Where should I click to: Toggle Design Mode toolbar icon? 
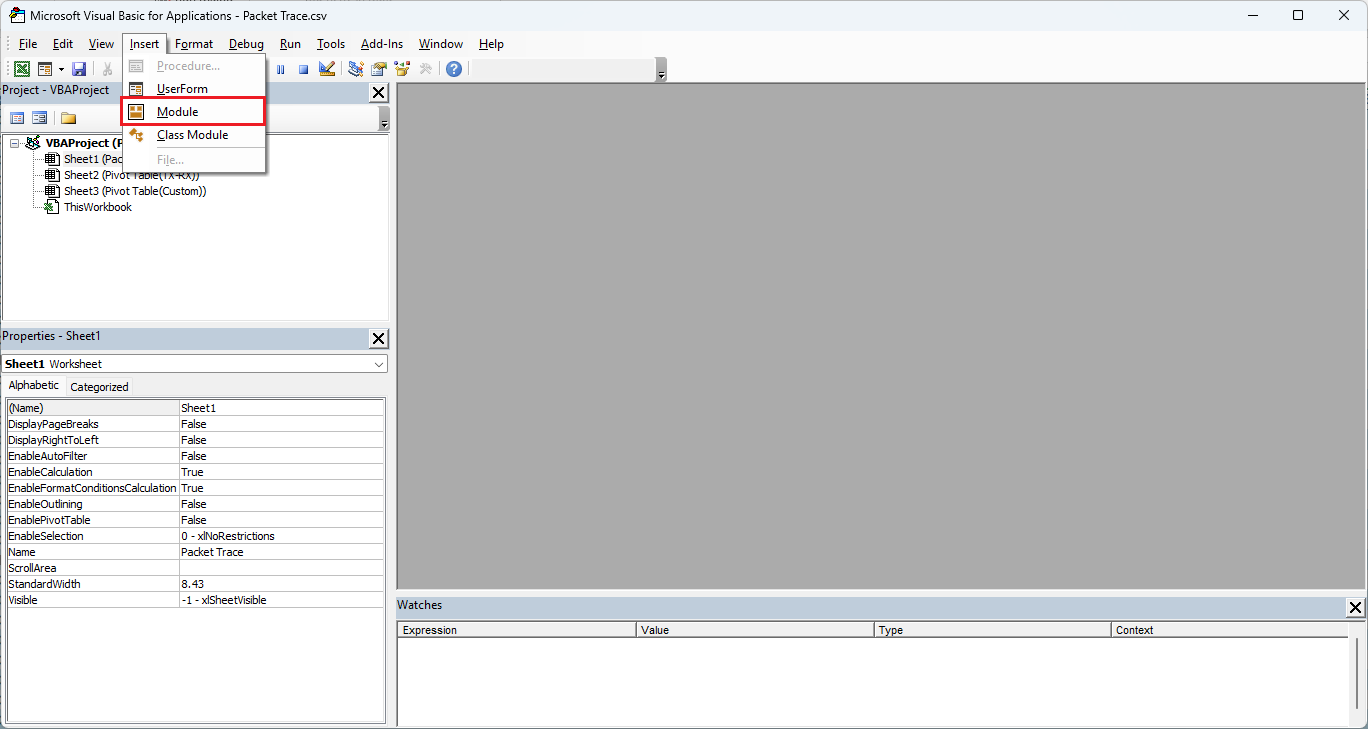point(327,69)
